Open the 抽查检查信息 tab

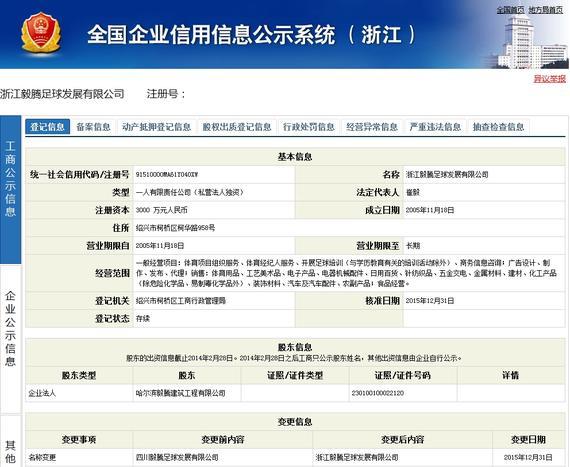[498, 127]
